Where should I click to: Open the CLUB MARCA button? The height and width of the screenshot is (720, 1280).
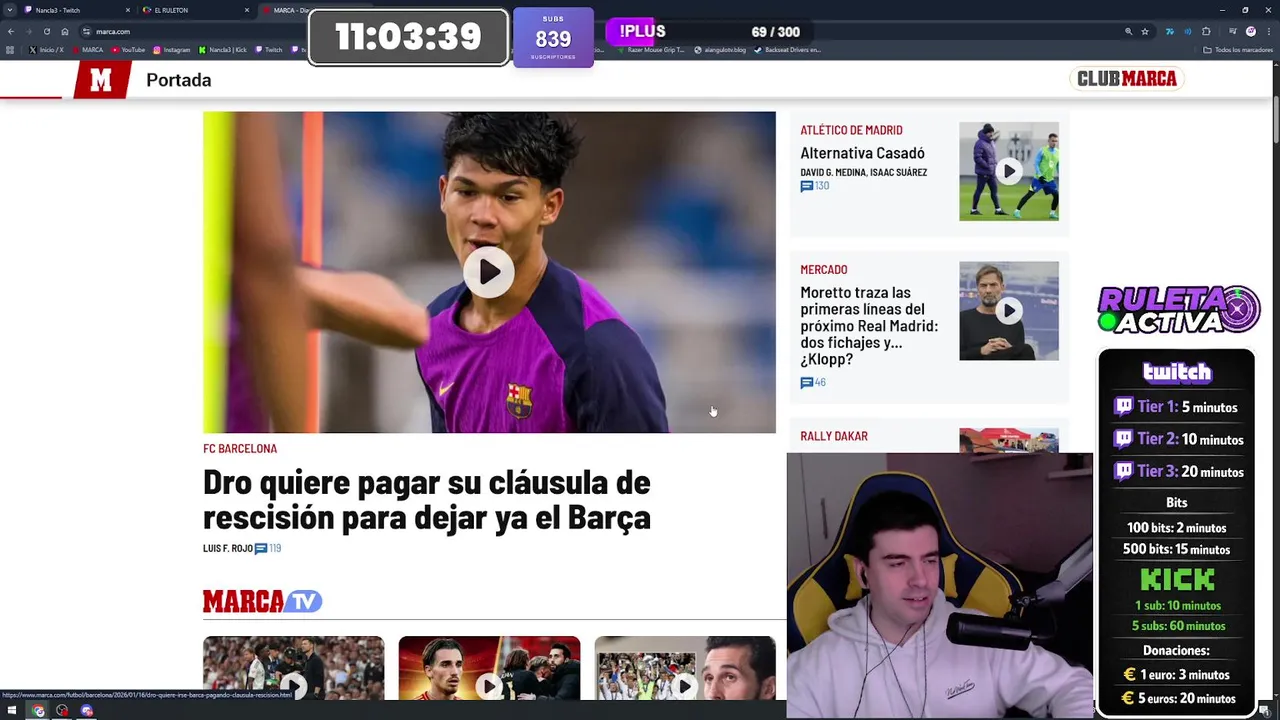pyautogui.click(x=1127, y=79)
